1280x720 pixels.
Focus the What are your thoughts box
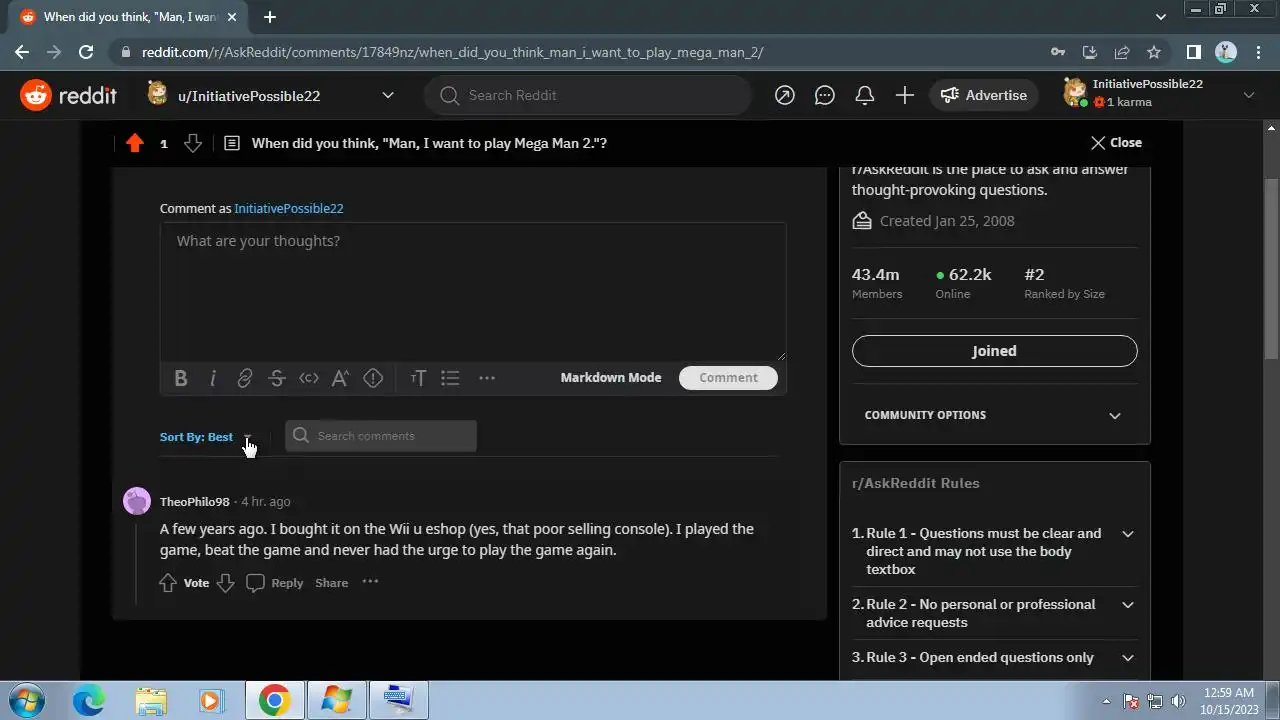point(473,291)
